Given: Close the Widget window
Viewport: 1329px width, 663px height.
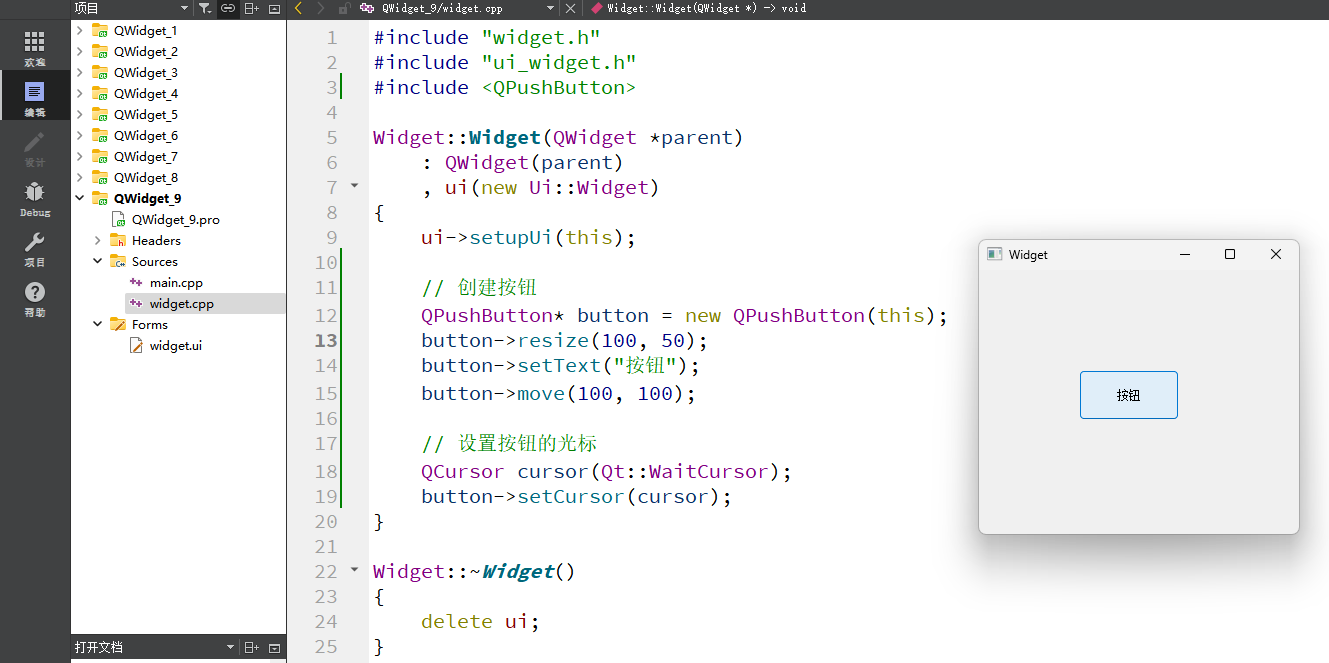Looking at the screenshot, I should 1275,254.
